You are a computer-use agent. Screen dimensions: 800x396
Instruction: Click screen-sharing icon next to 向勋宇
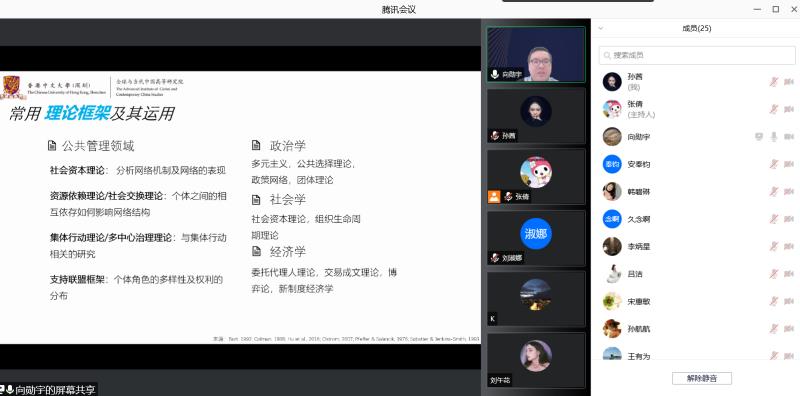(759, 137)
